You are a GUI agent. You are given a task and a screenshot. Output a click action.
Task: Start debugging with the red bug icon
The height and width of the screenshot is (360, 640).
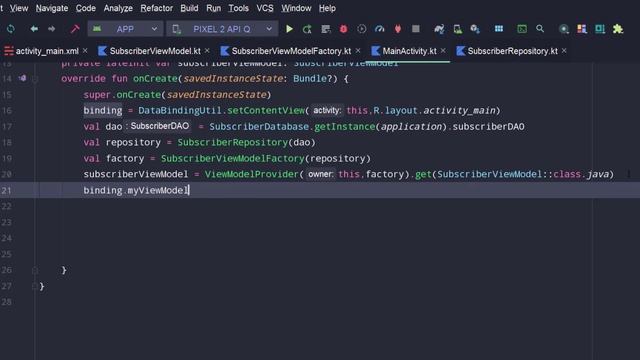pos(344,29)
